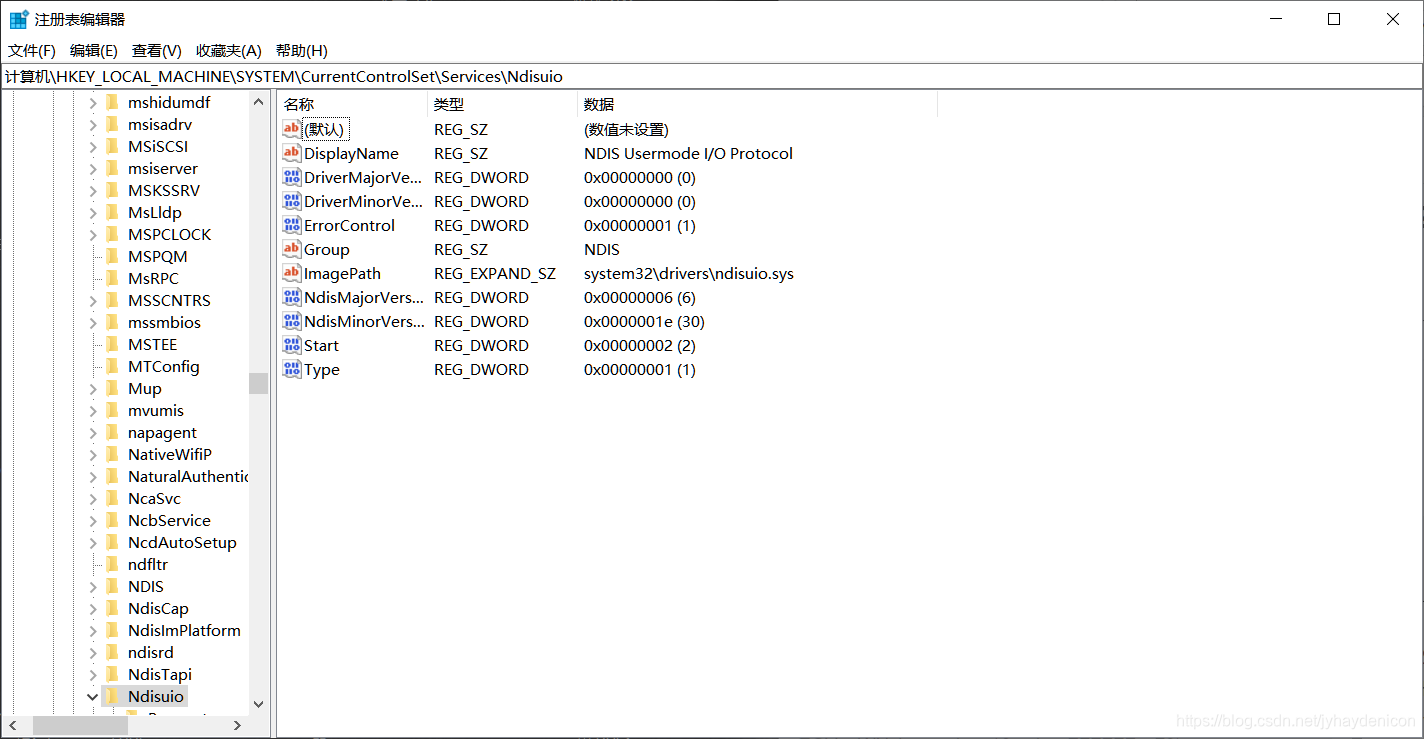Click the registry path address bar

tap(711, 76)
